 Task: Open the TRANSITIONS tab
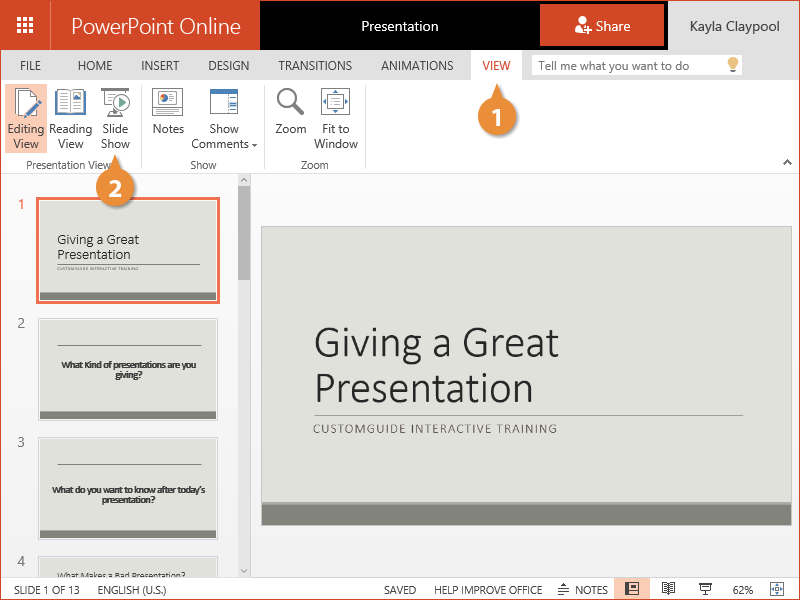tap(315, 66)
